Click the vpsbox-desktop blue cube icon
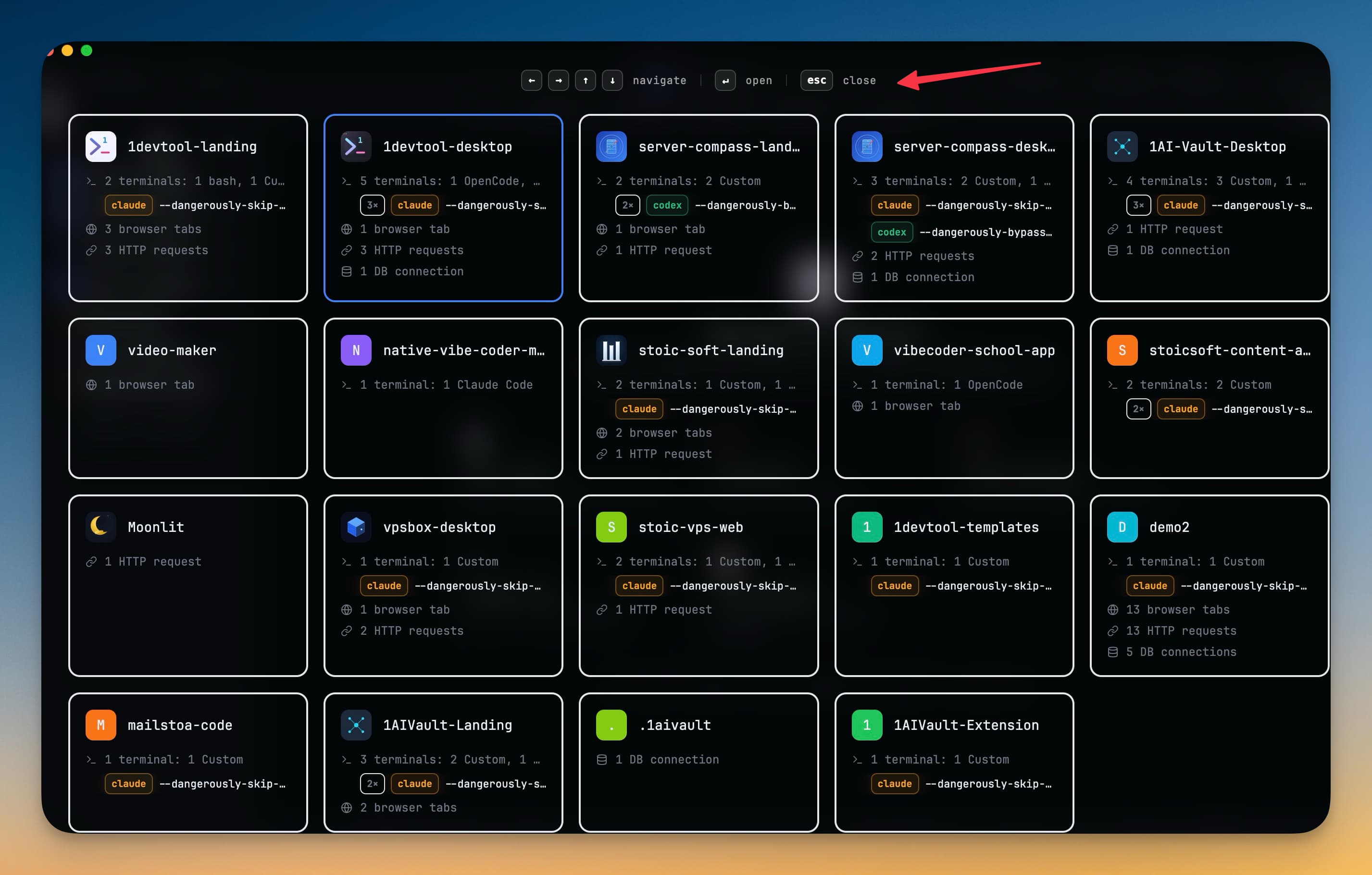1372x875 pixels. pos(356,527)
